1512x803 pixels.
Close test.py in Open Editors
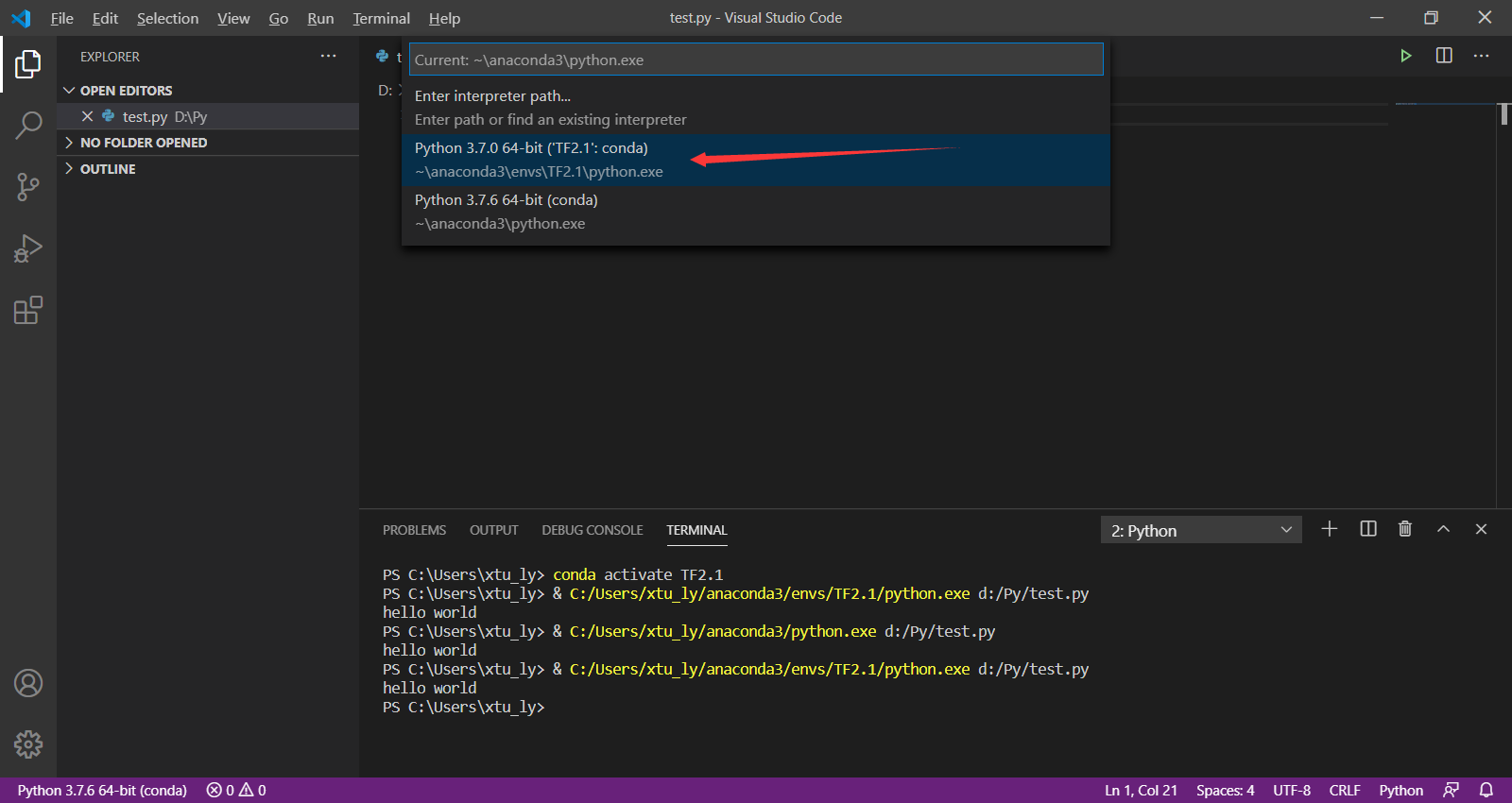pos(87,116)
